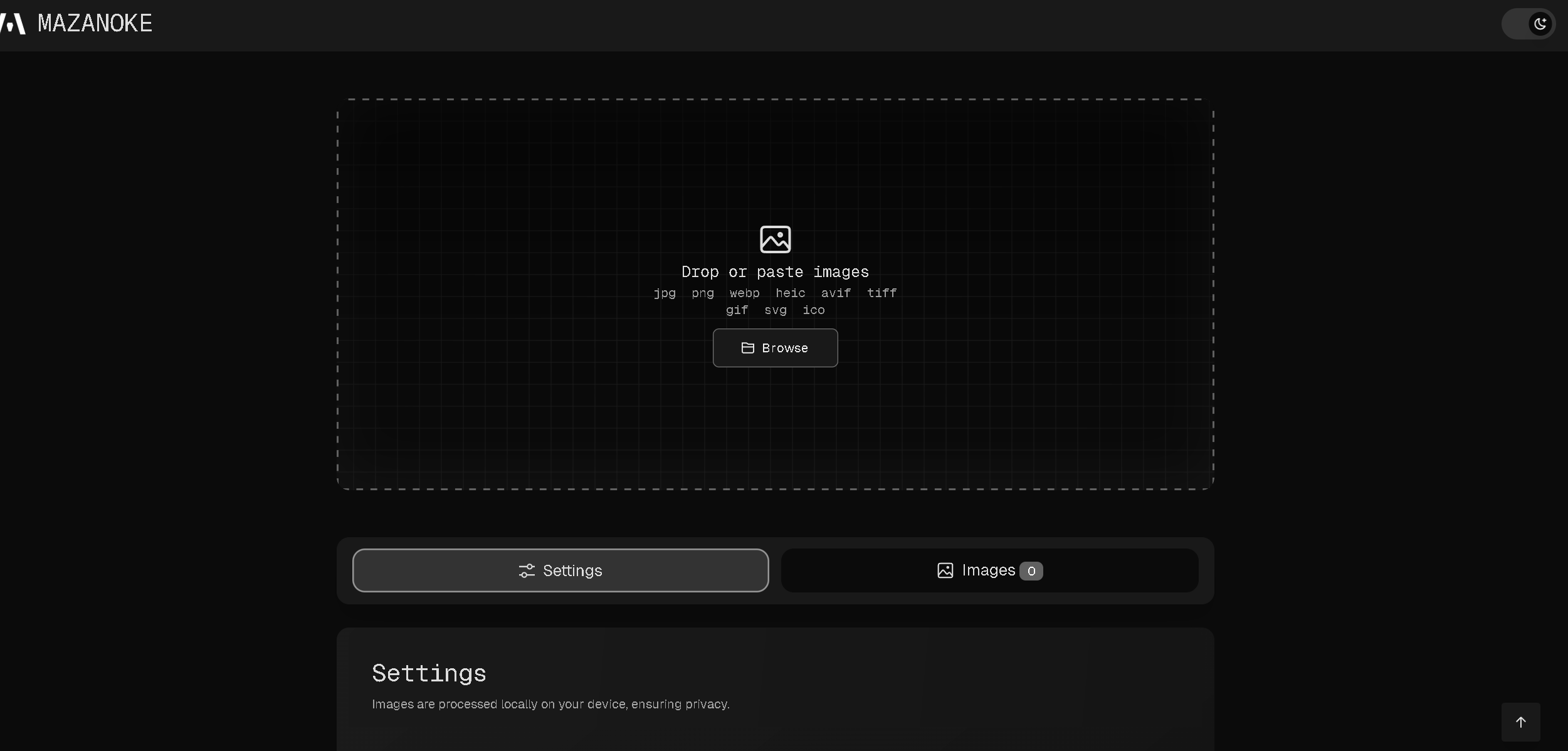Viewport: 1568px width, 751px height.
Task: Click the moon icon in theme switch
Action: coord(1540,24)
